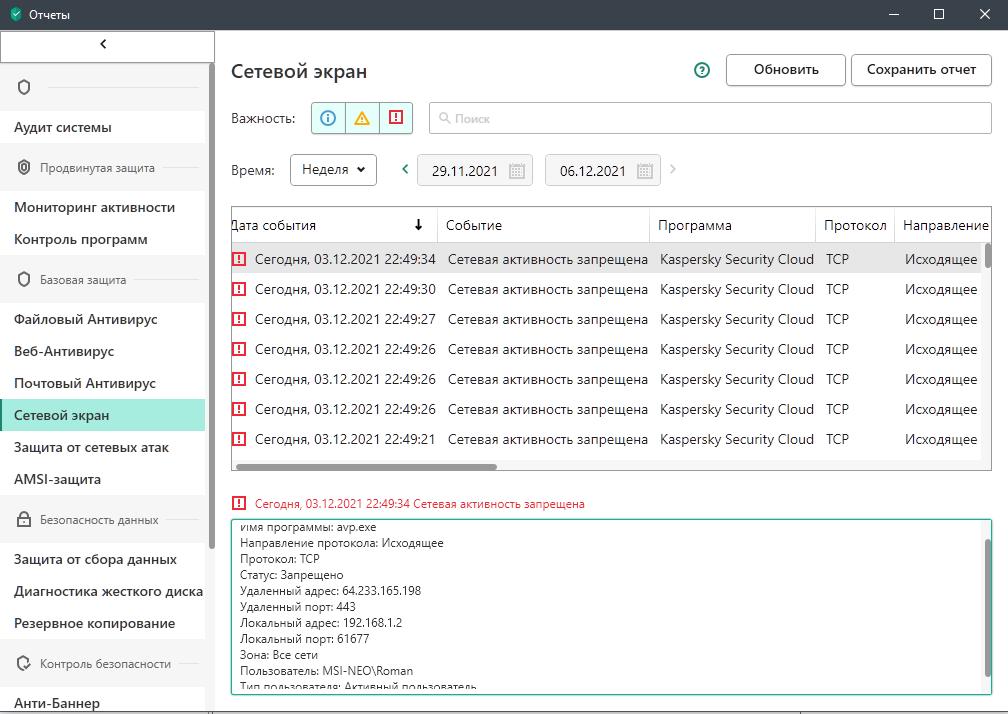
Task: Collapse sidebar using the back chevron
Action: coord(104,45)
